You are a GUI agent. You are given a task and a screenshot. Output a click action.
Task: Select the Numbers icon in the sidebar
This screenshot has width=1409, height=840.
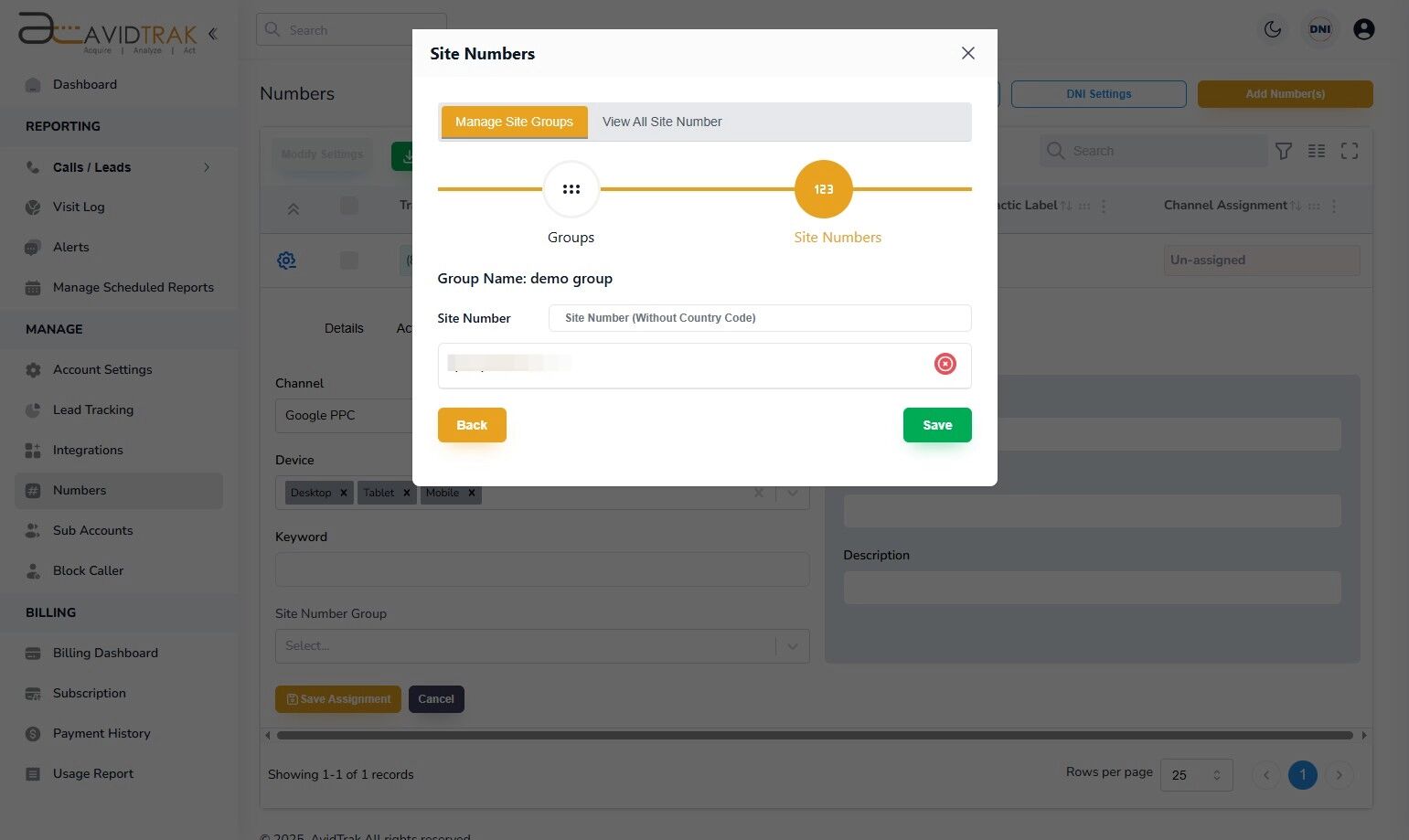[33, 490]
